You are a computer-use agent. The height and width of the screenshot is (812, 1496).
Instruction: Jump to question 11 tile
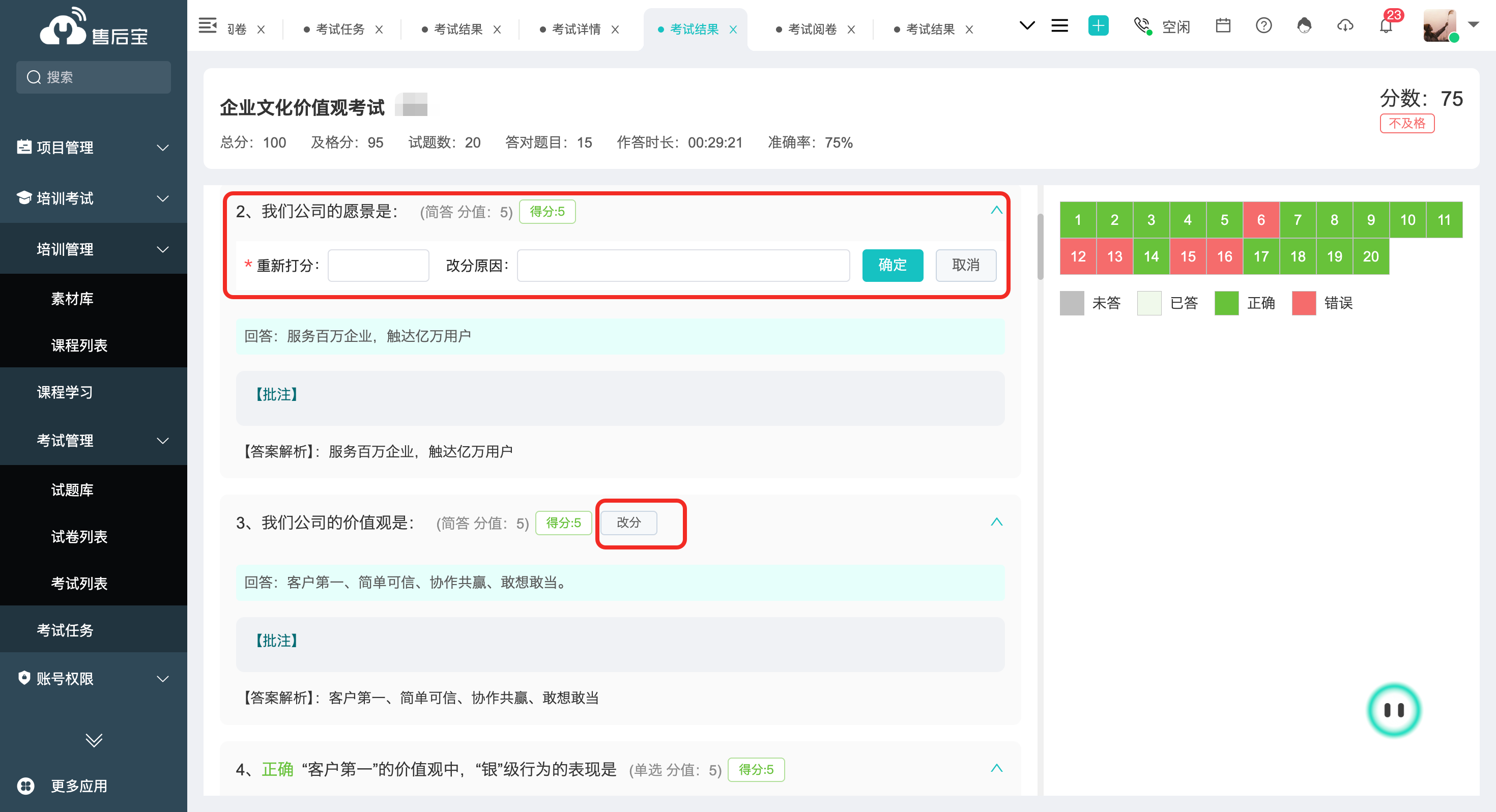click(1444, 220)
